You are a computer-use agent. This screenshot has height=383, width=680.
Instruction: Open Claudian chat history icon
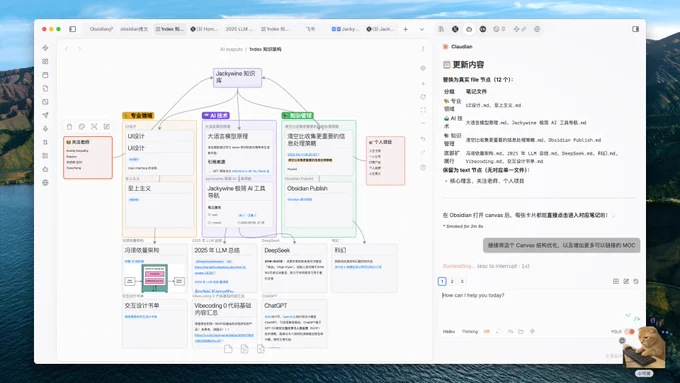tap(636, 282)
